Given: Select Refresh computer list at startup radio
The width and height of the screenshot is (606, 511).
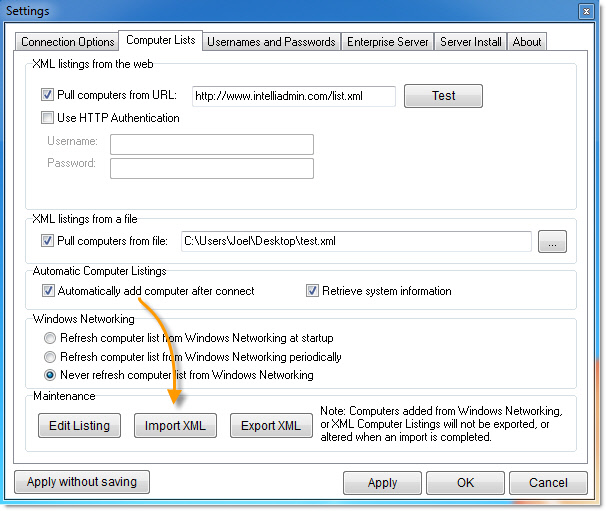Looking at the screenshot, I should tap(50, 338).
